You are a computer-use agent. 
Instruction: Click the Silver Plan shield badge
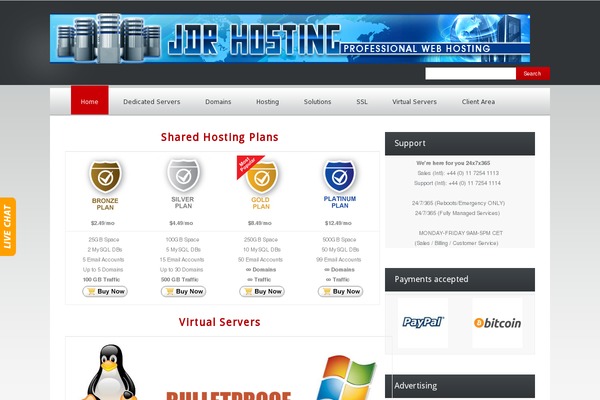pos(183,175)
